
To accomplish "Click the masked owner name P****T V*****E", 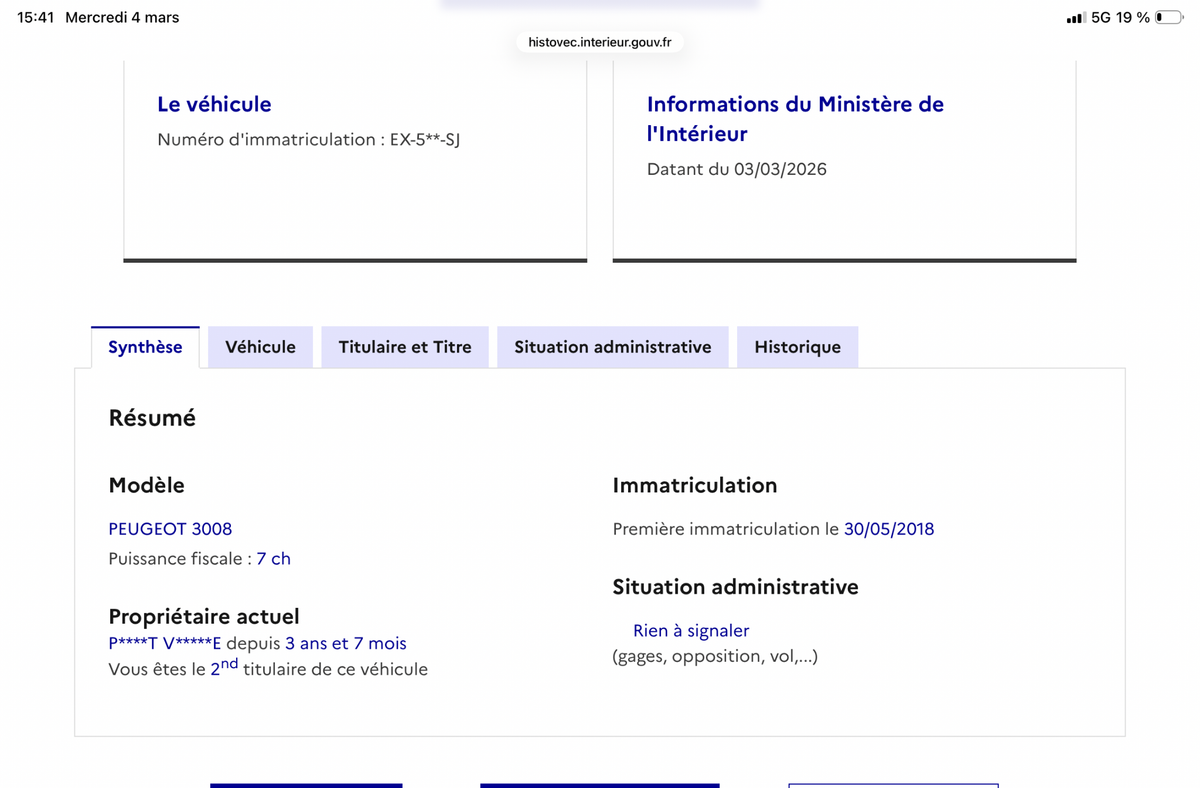I will pyautogui.click(x=164, y=644).
